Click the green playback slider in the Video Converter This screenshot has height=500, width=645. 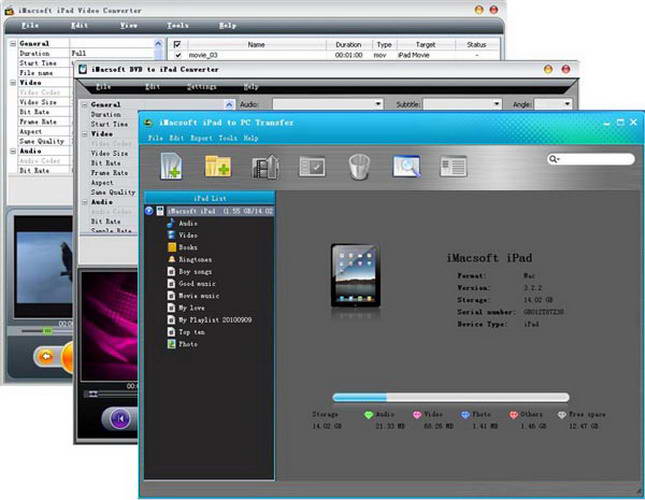coord(48,331)
